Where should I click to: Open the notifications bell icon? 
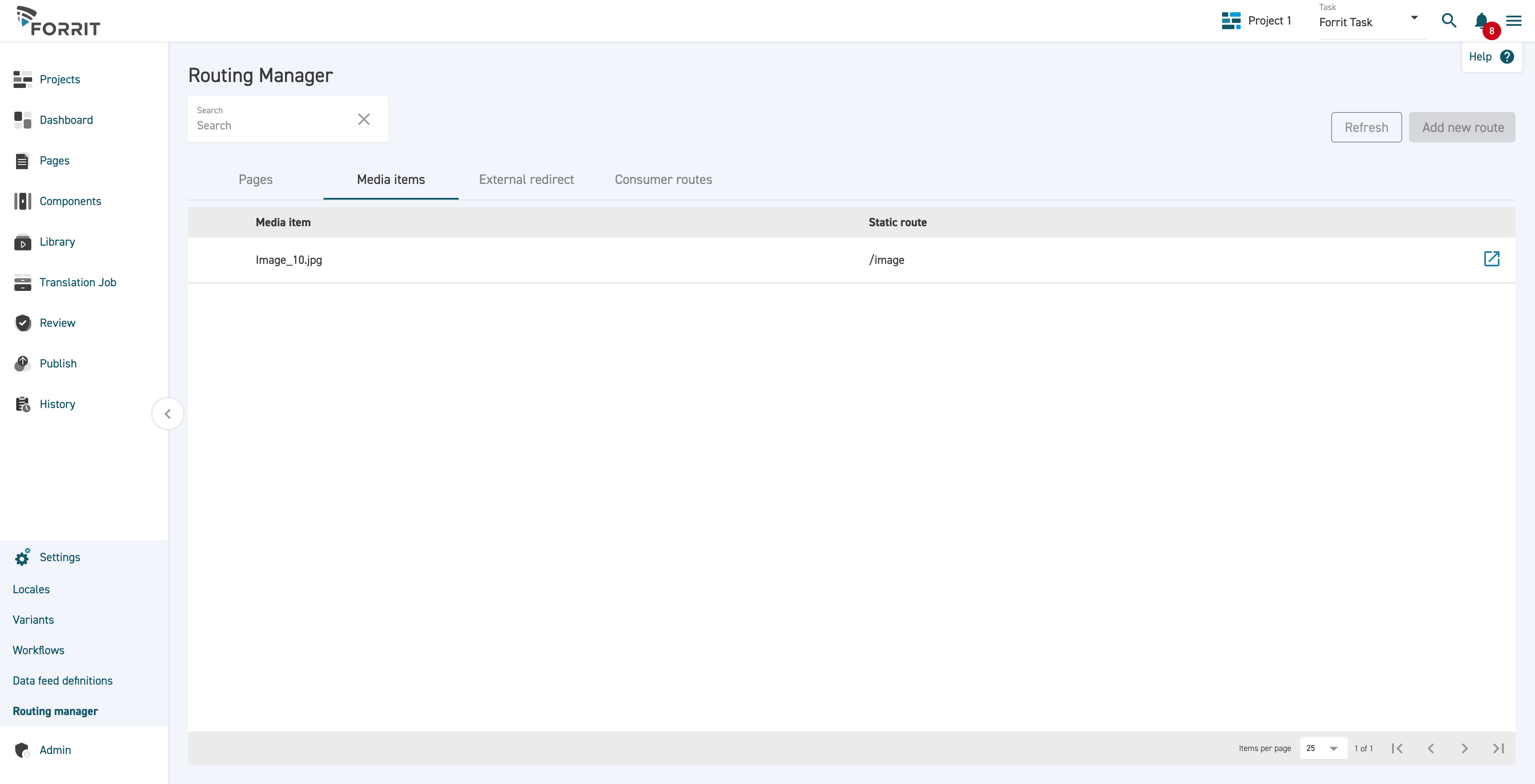(1481, 21)
